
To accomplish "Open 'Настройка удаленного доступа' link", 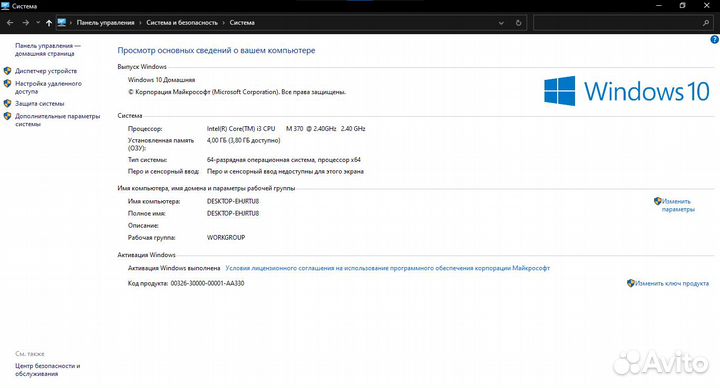I will coord(48,87).
